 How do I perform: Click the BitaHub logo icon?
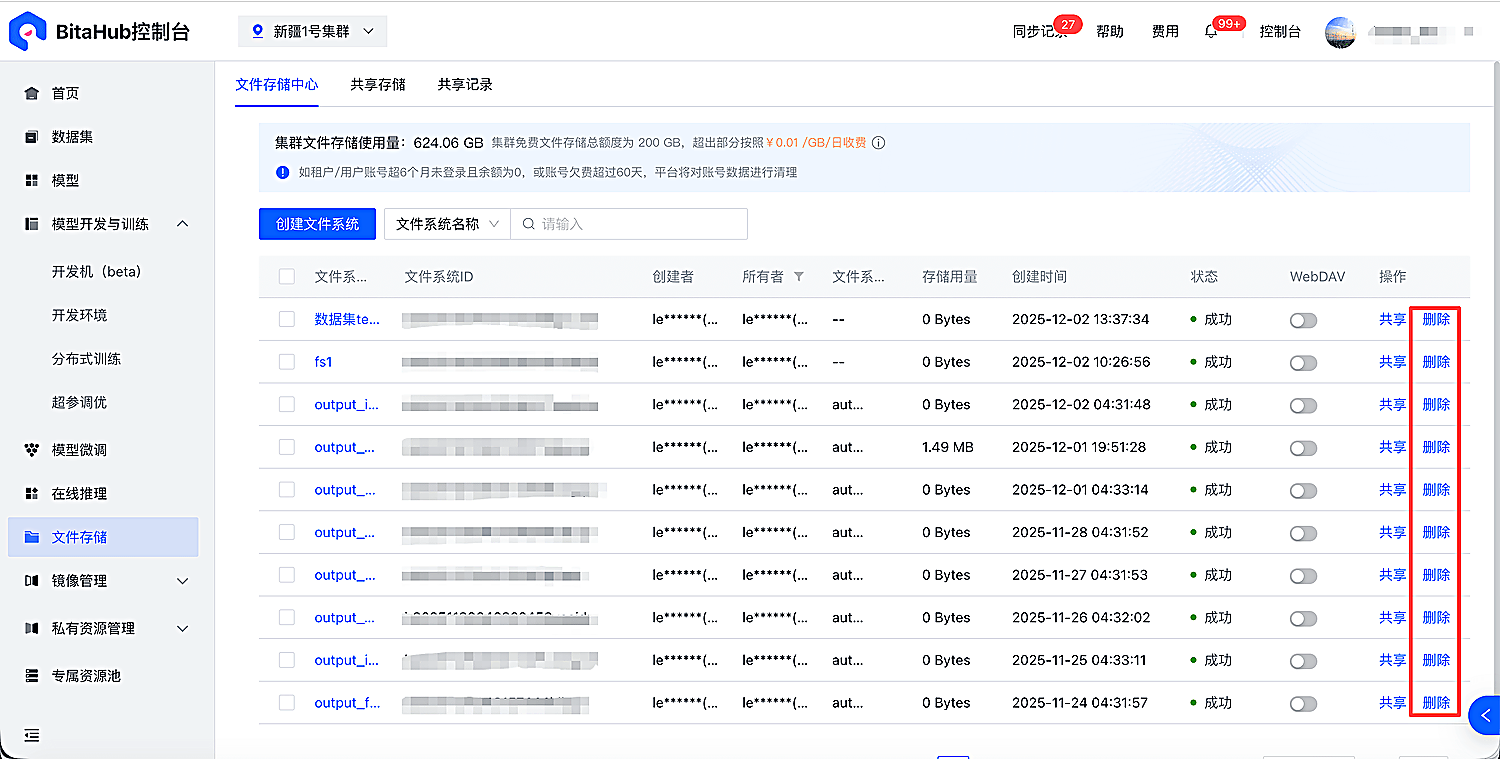click(27, 32)
